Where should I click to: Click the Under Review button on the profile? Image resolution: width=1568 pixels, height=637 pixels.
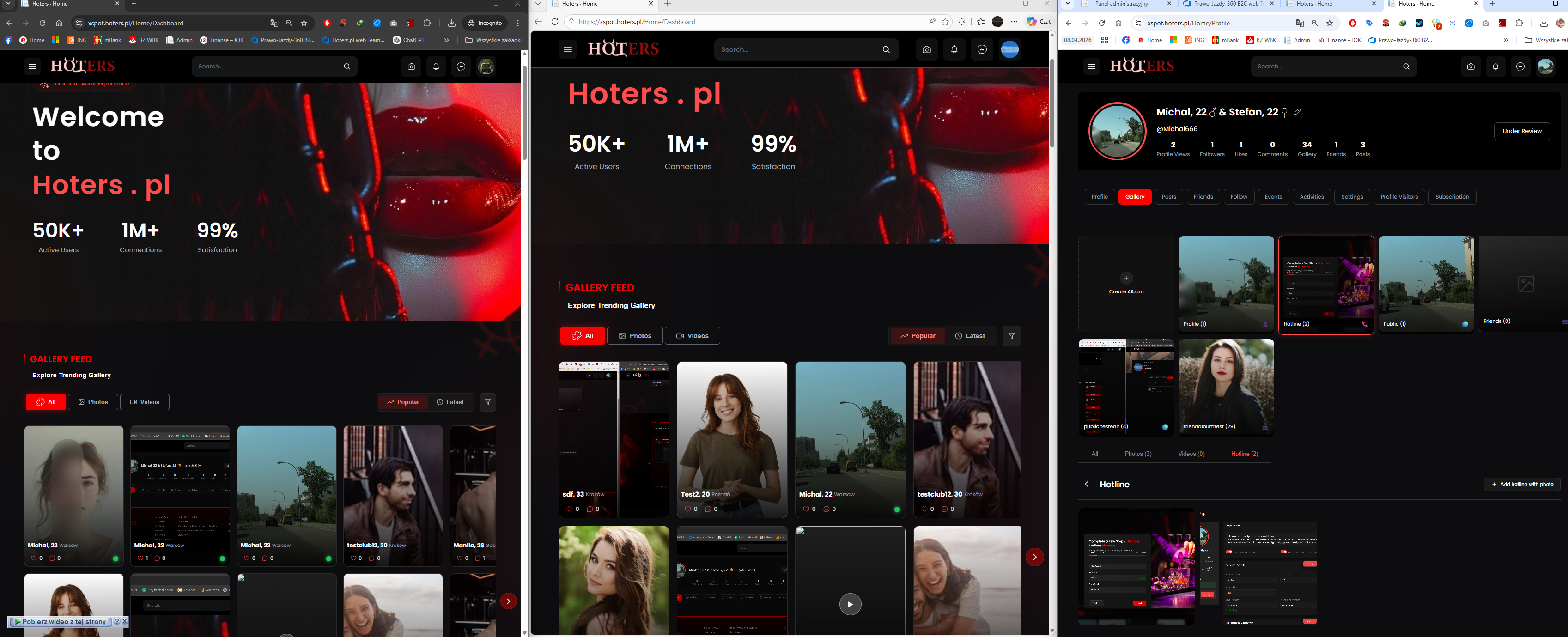(1522, 131)
